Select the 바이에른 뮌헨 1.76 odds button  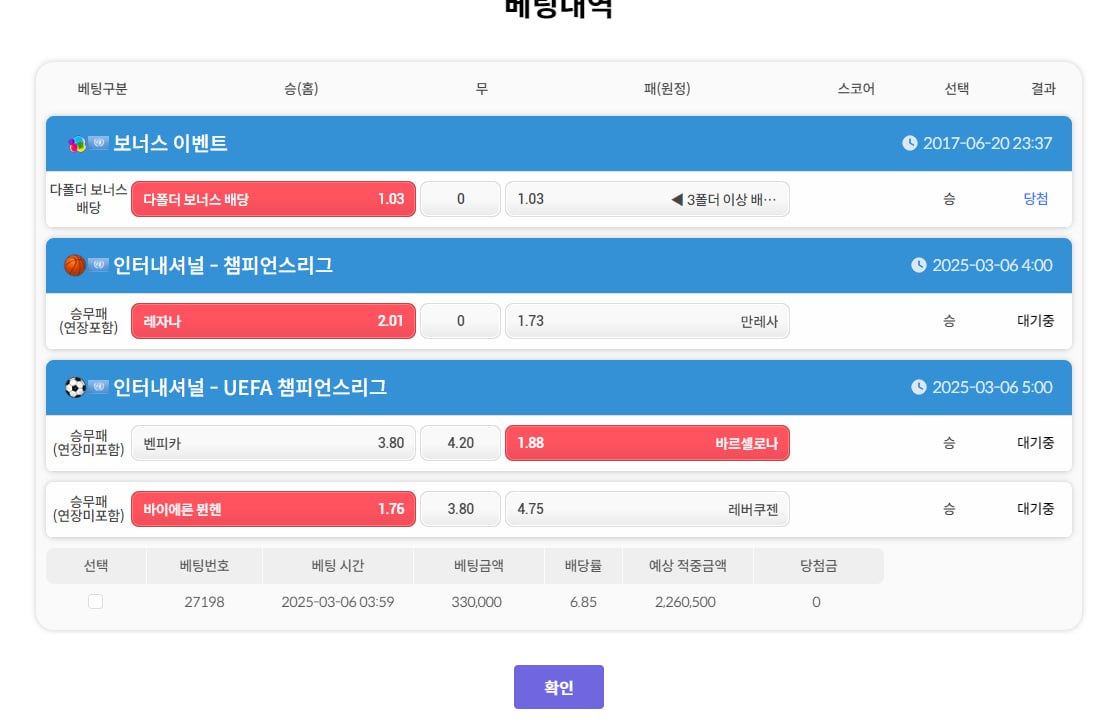coord(273,509)
